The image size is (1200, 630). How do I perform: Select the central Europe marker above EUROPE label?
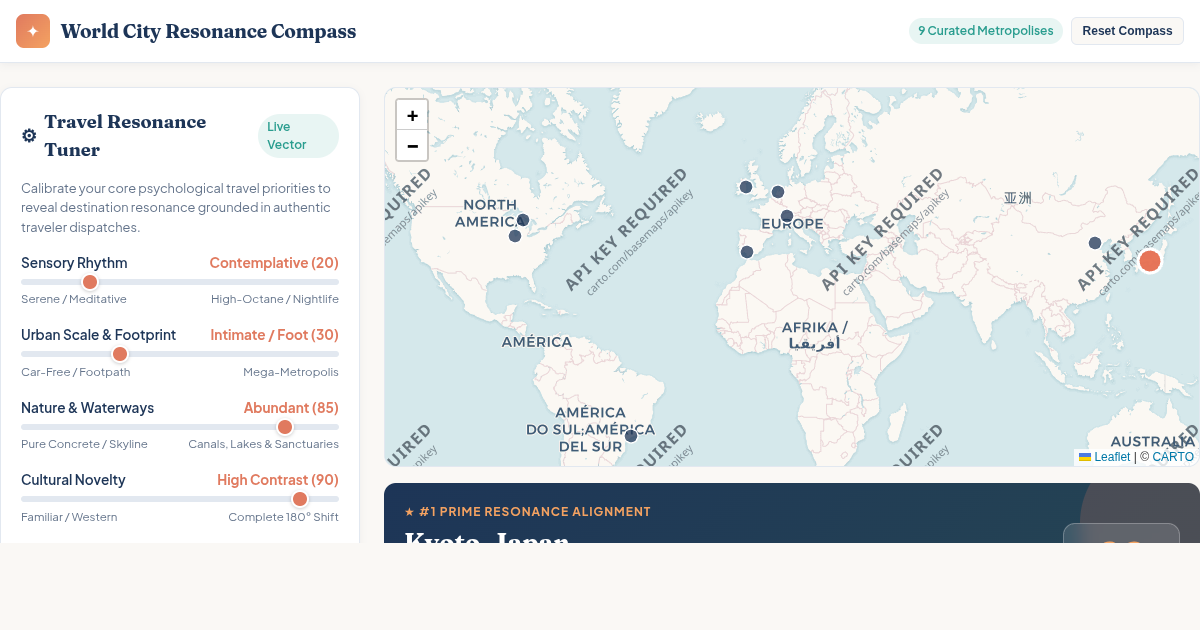787,216
